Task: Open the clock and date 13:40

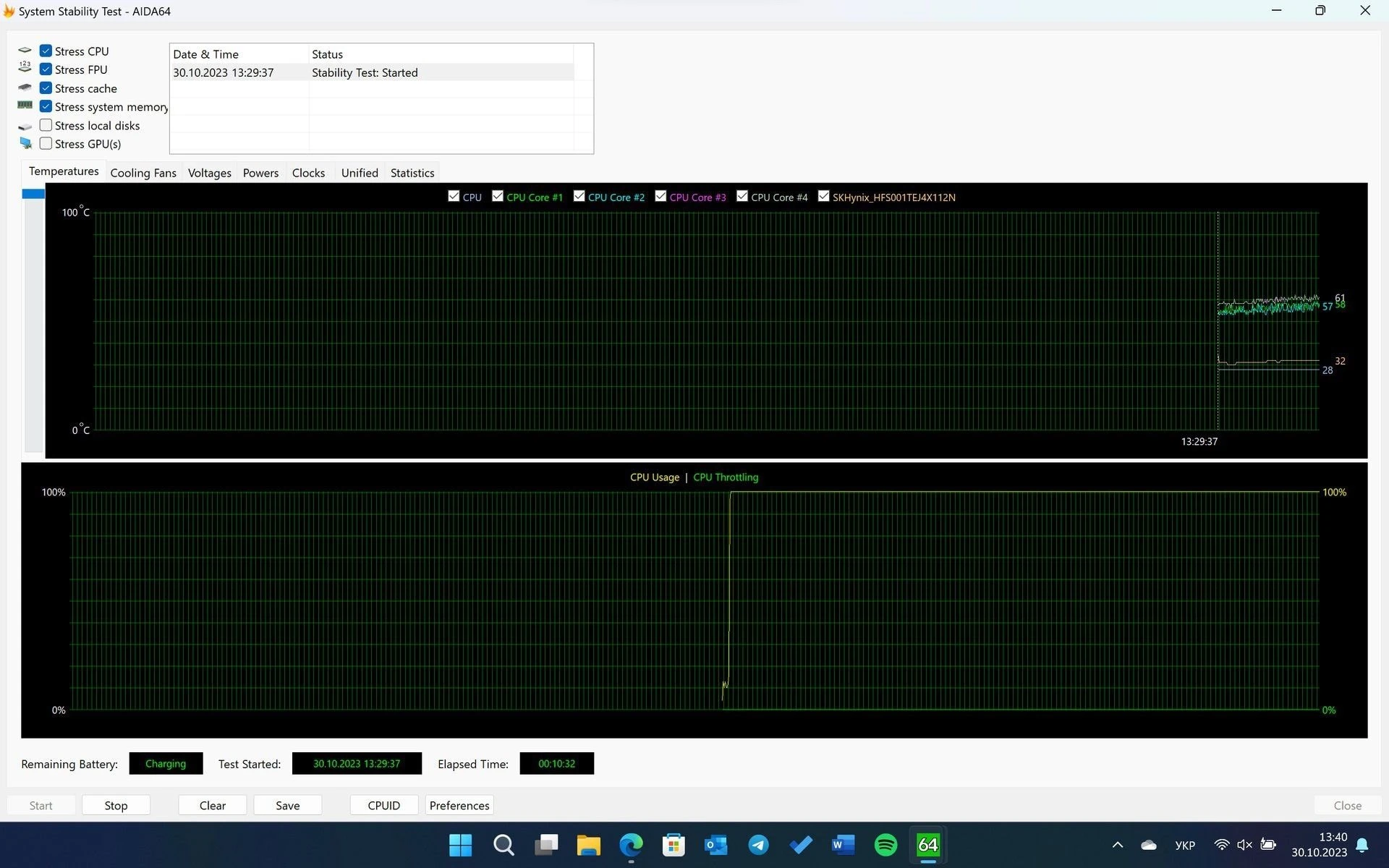Action: [1320, 845]
